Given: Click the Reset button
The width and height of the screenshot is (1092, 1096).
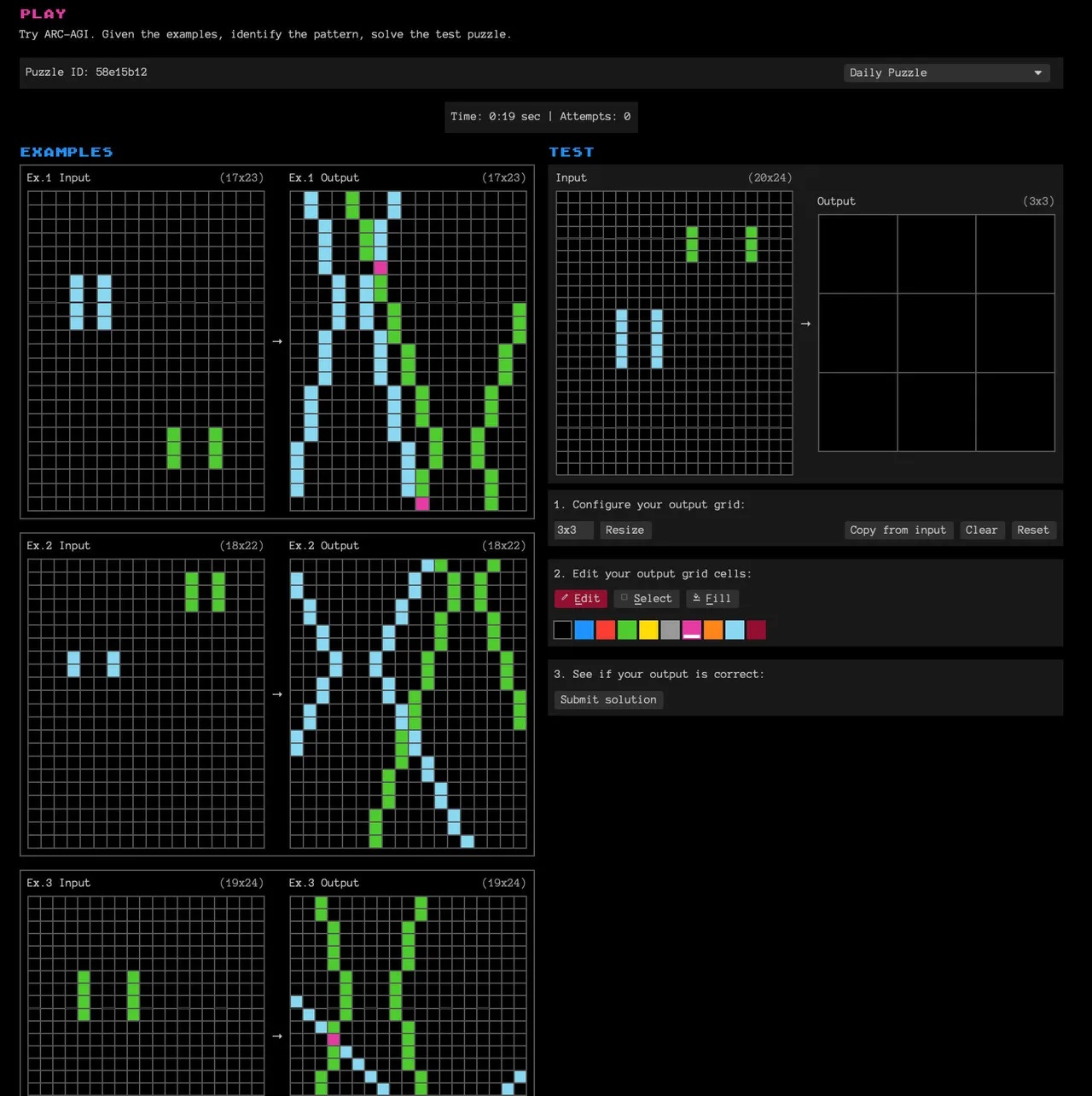Looking at the screenshot, I should coord(1032,530).
